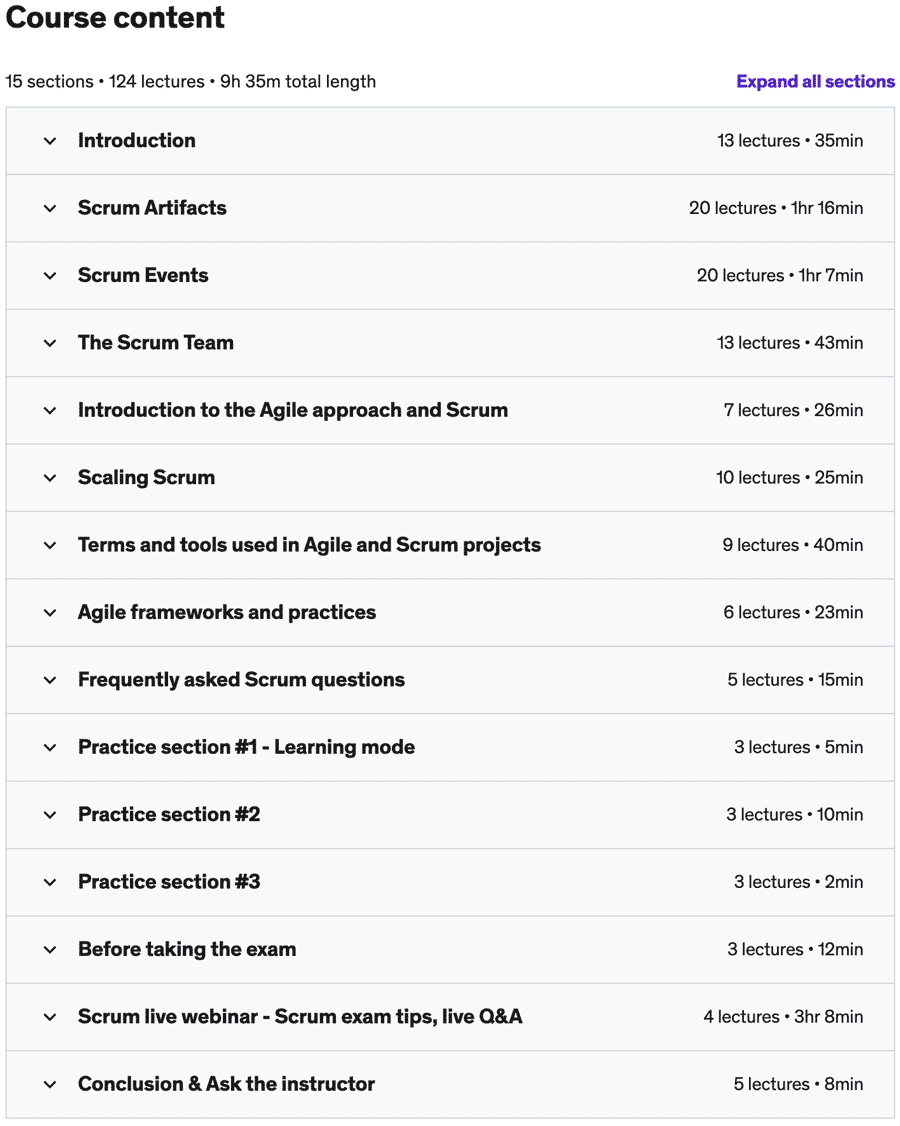Open Introduction to the Agile approach section title
900x1126 pixels.
click(x=292, y=410)
